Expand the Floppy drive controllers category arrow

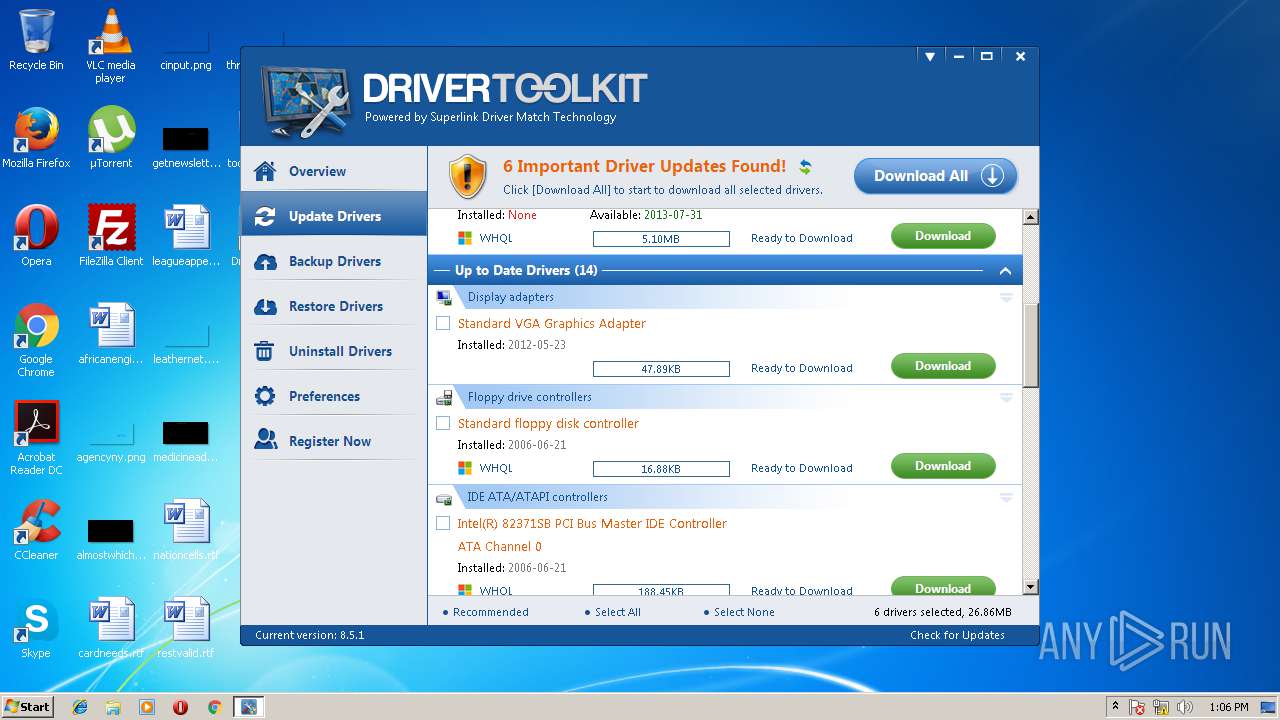pos(1006,397)
